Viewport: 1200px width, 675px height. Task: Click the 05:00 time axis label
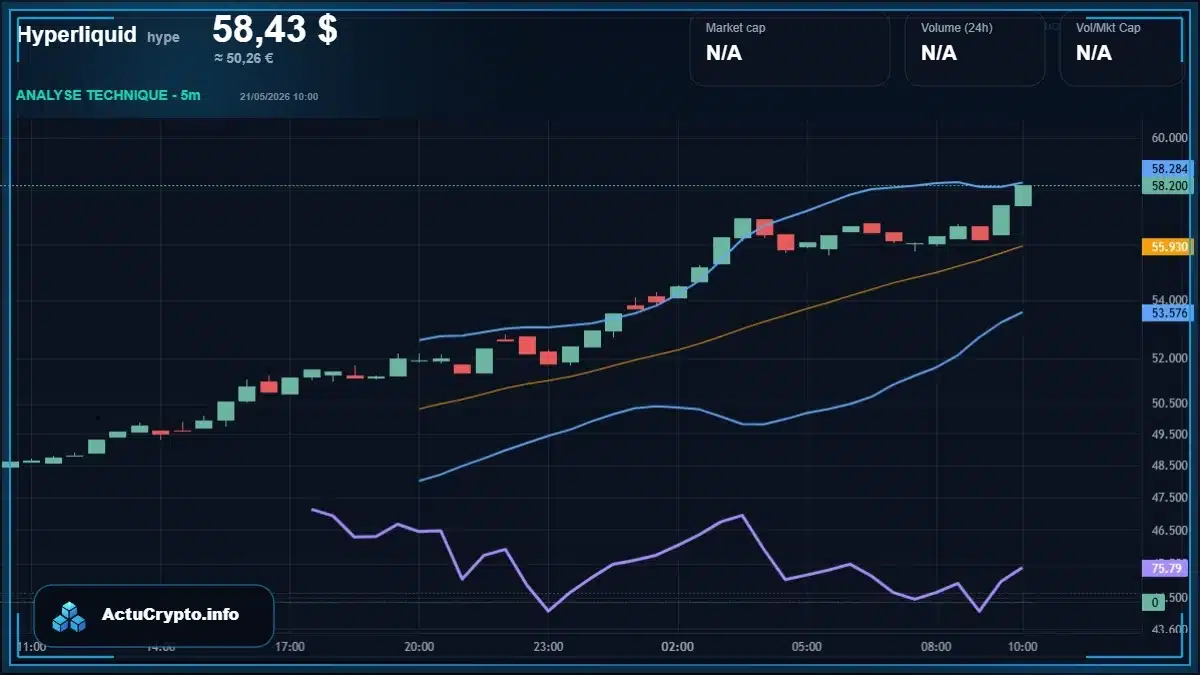[807, 647]
